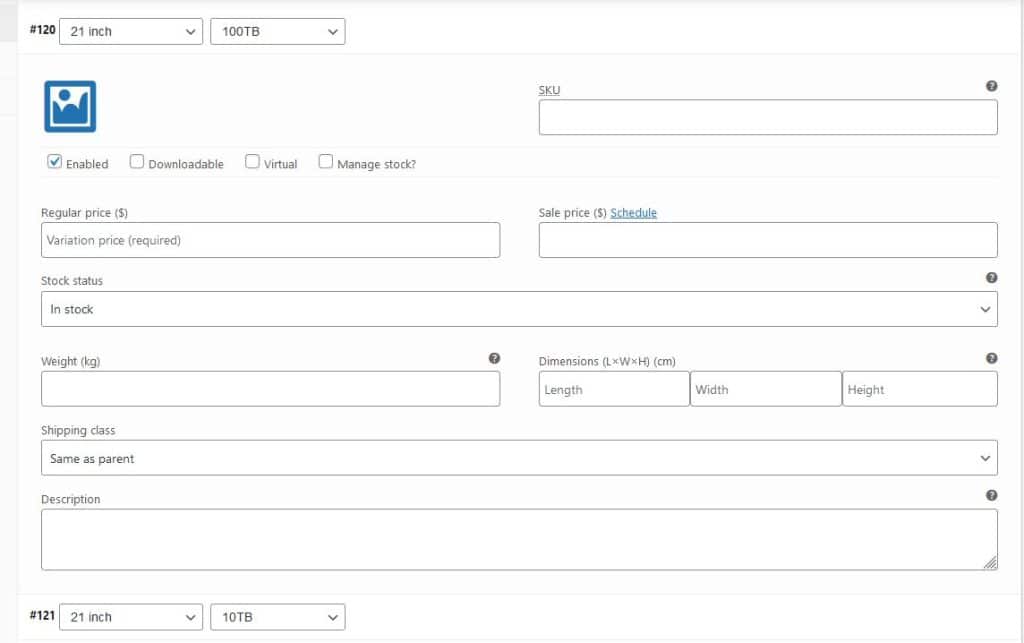Click the Description help icon
The height and width of the screenshot is (643, 1024).
(x=992, y=494)
